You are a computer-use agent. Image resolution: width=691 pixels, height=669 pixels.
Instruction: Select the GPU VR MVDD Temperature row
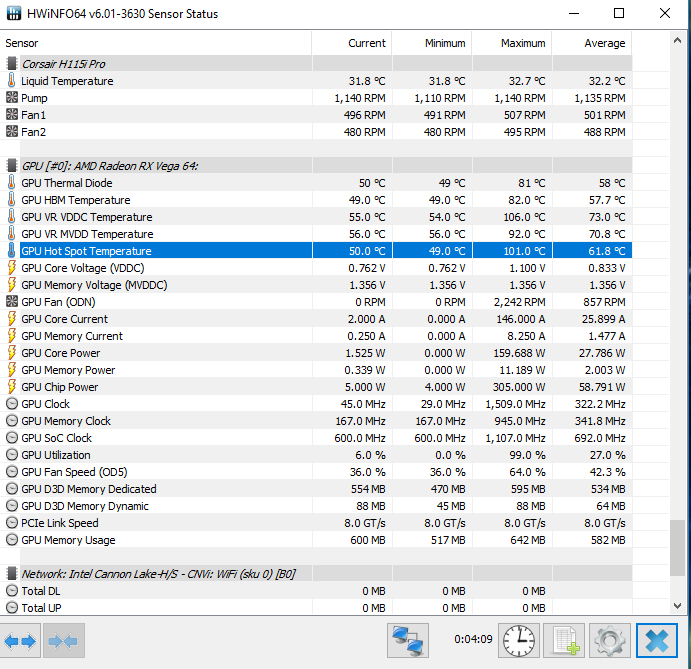coord(316,234)
